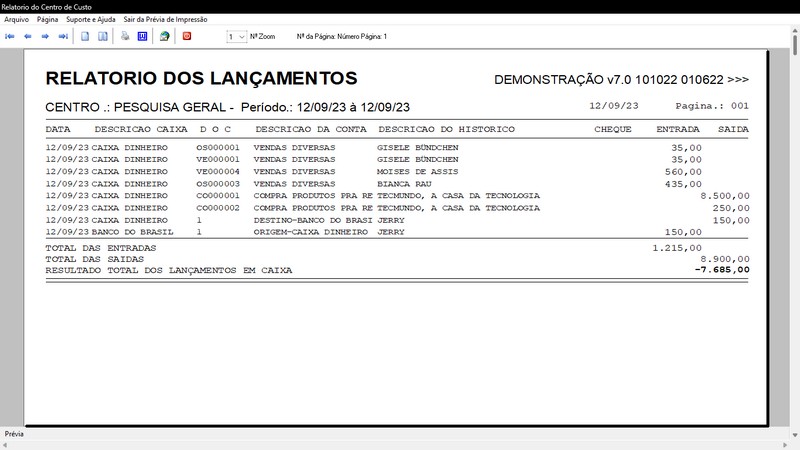Screen dimensions: 800x450
Task: Click the CENTRO .: PESQUISA GERAL line
Action: pos(228,107)
